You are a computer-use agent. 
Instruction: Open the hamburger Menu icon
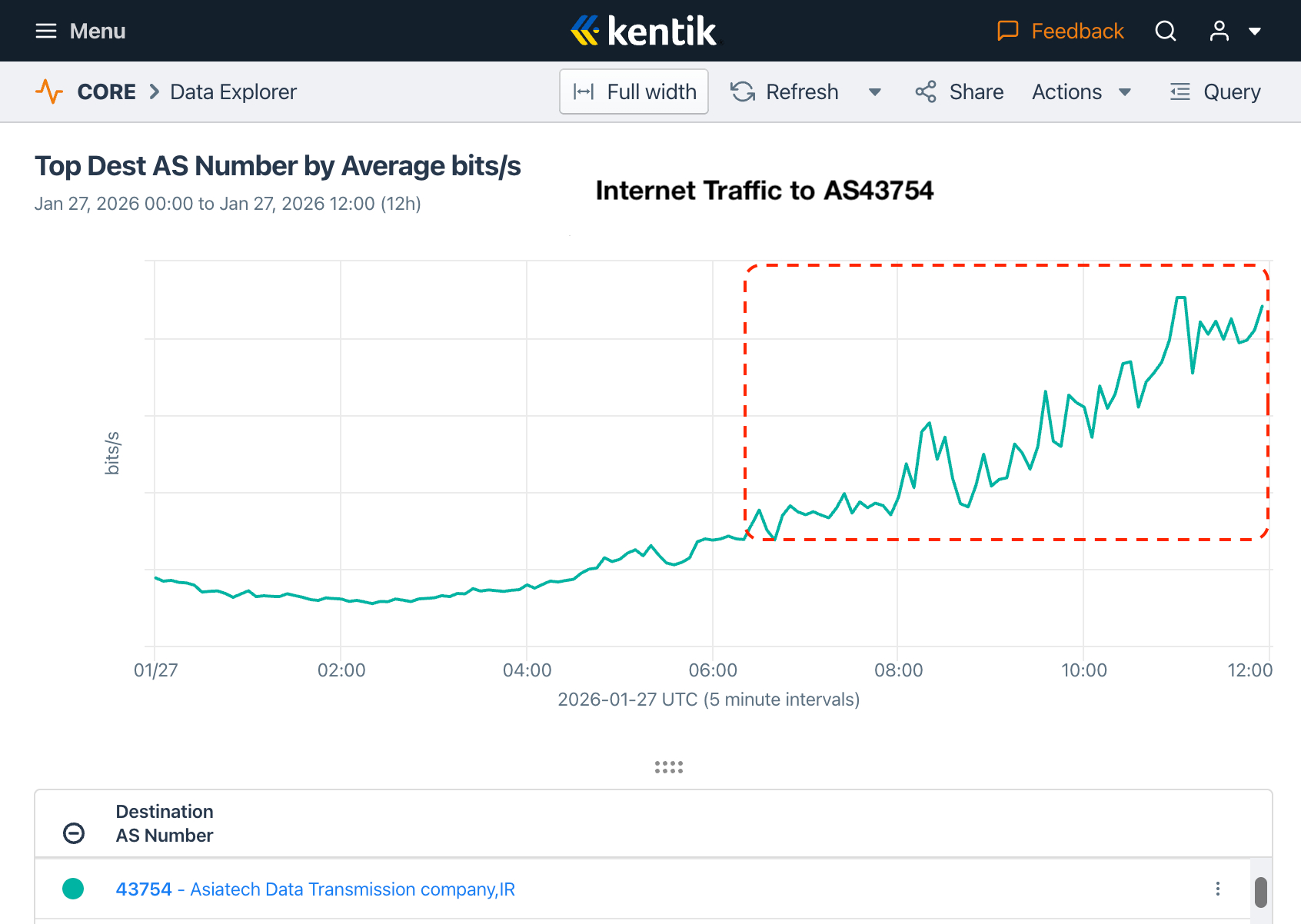pyautogui.click(x=46, y=31)
